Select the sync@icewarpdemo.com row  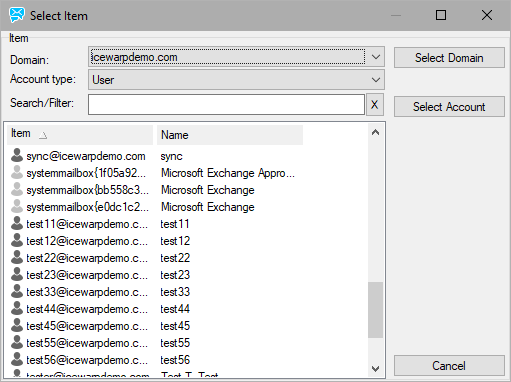pyautogui.click(x=86, y=156)
